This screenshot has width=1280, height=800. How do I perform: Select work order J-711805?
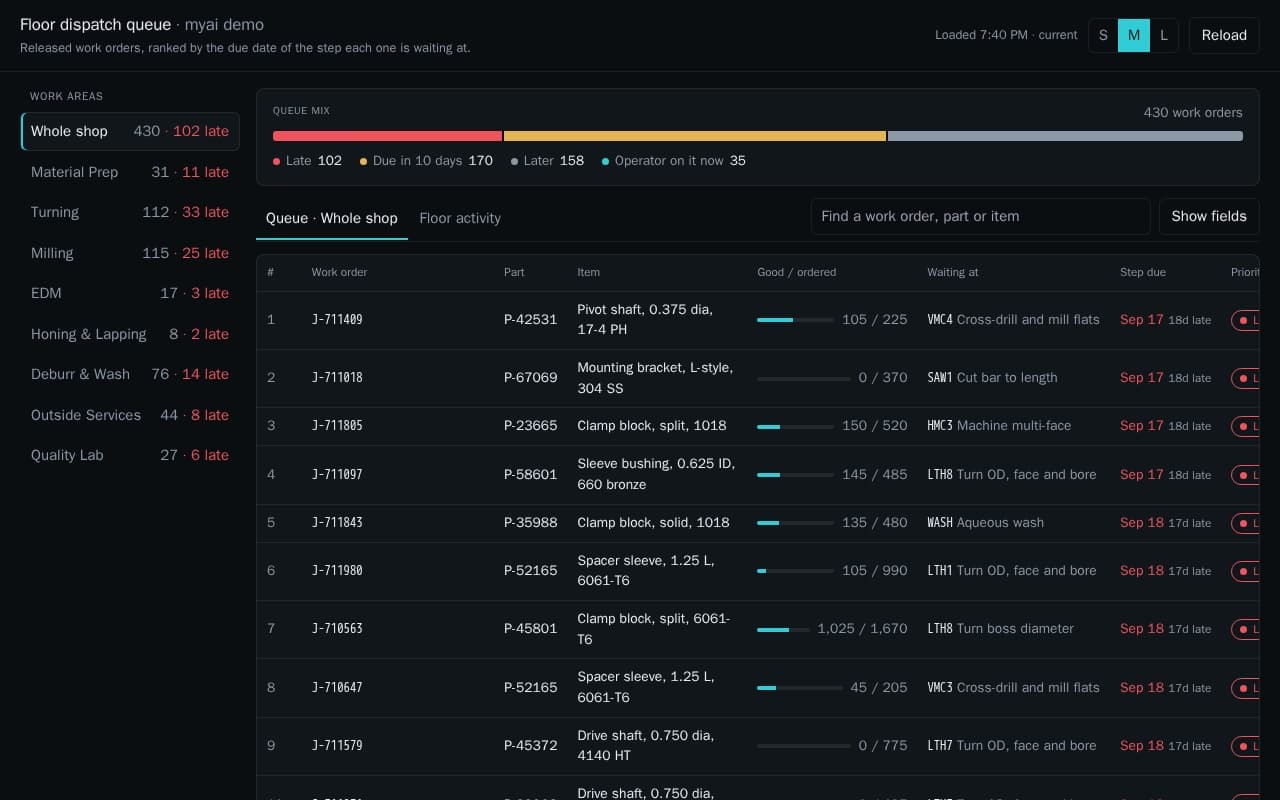pos(337,426)
